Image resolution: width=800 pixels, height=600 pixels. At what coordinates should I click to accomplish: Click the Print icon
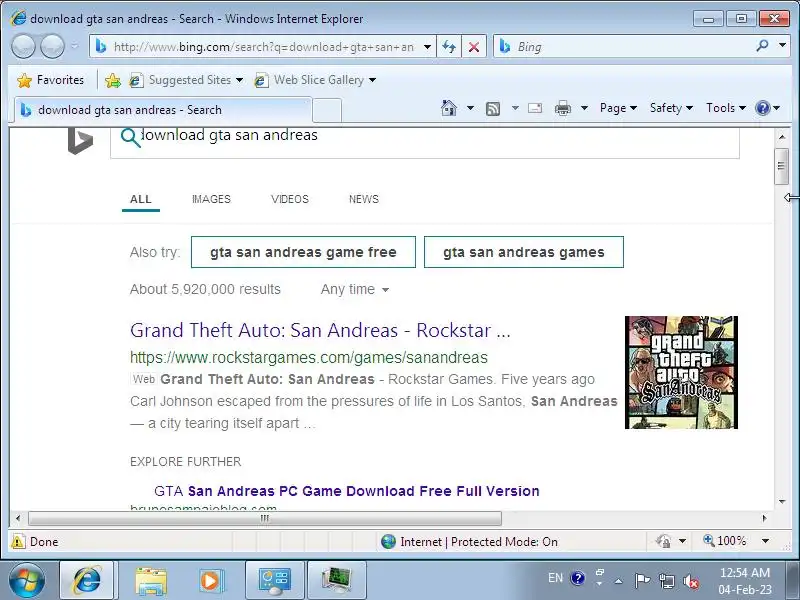pos(563,108)
